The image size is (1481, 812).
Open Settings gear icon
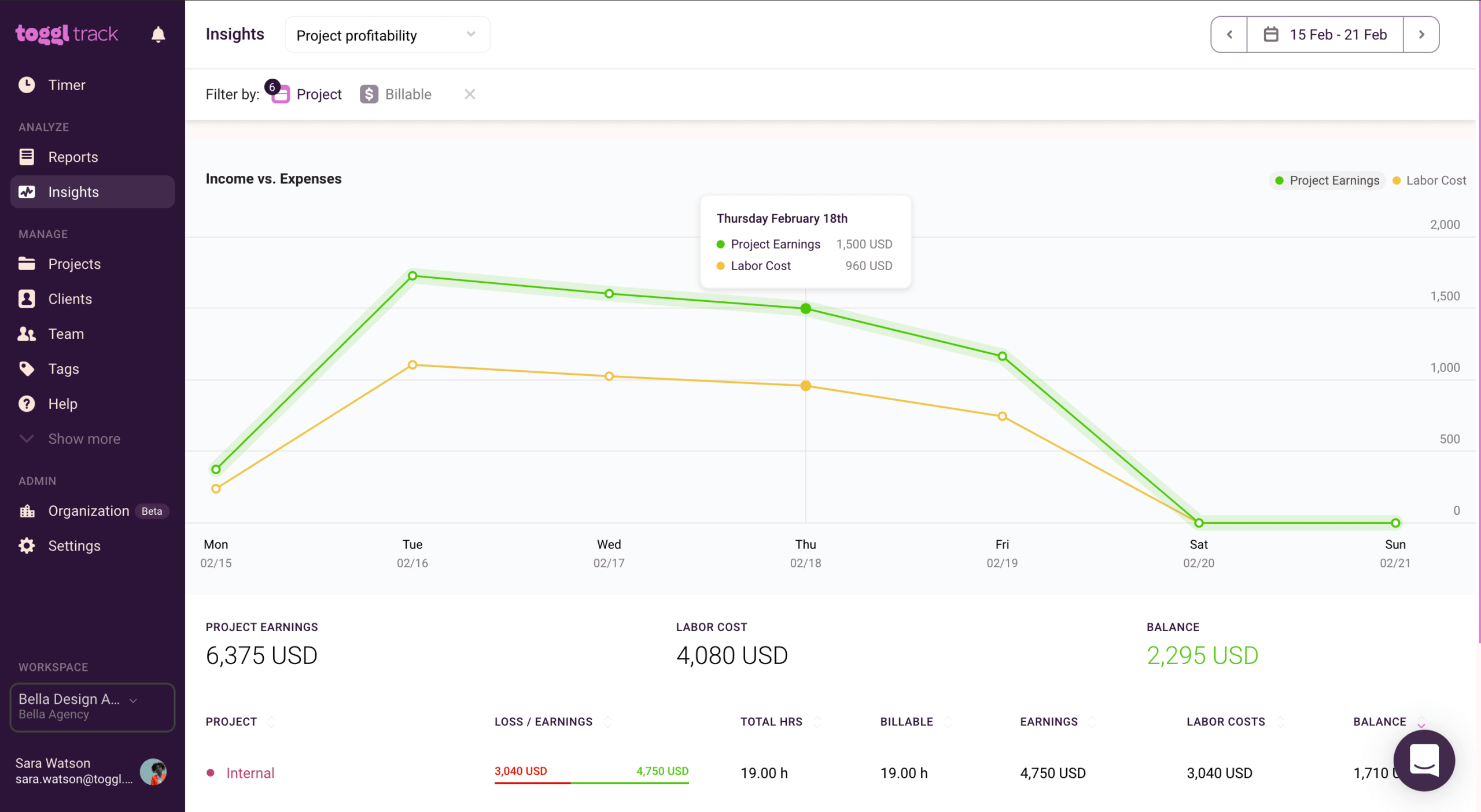[x=27, y=545]
